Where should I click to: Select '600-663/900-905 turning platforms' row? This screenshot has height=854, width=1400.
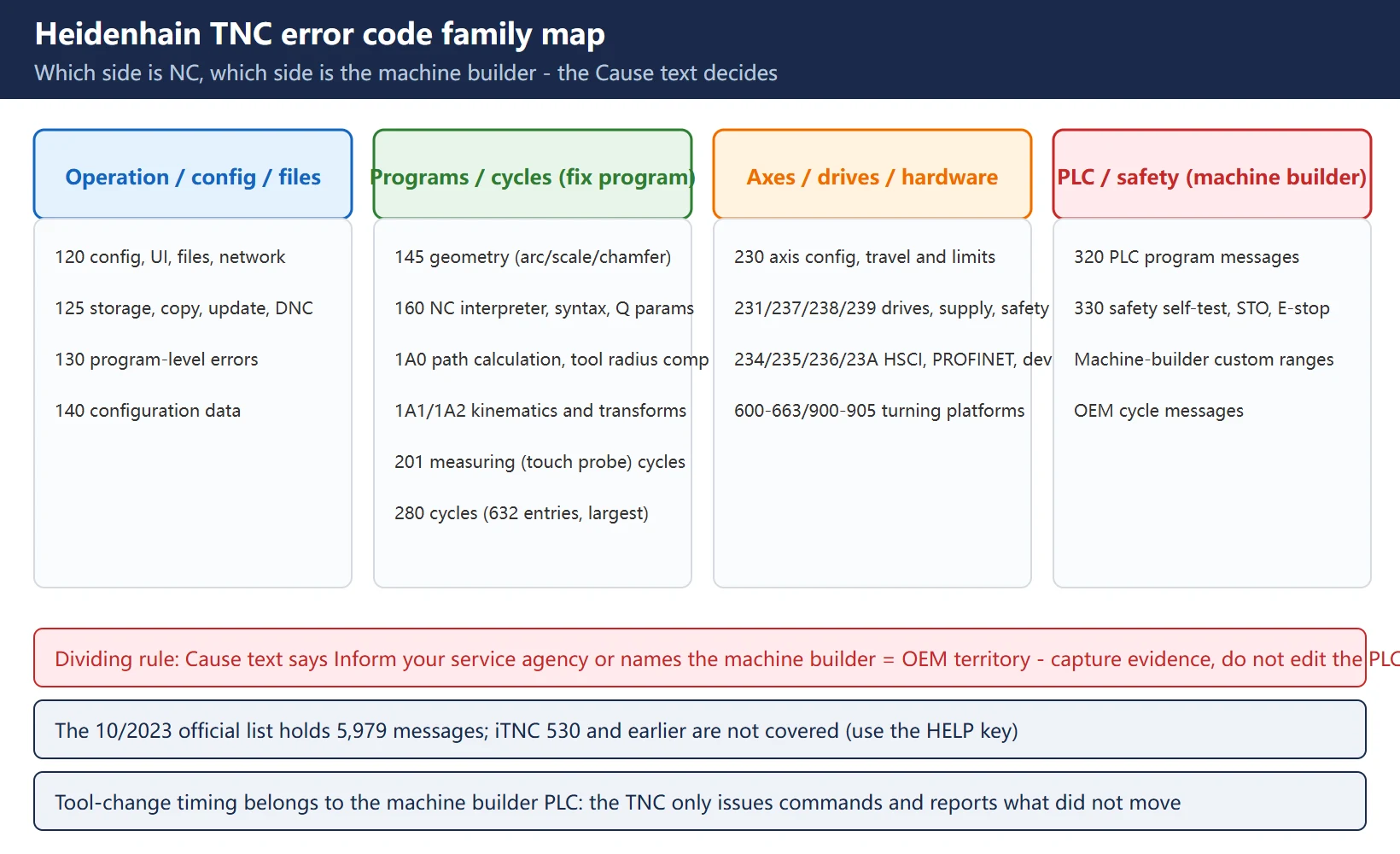click(879, 411)
